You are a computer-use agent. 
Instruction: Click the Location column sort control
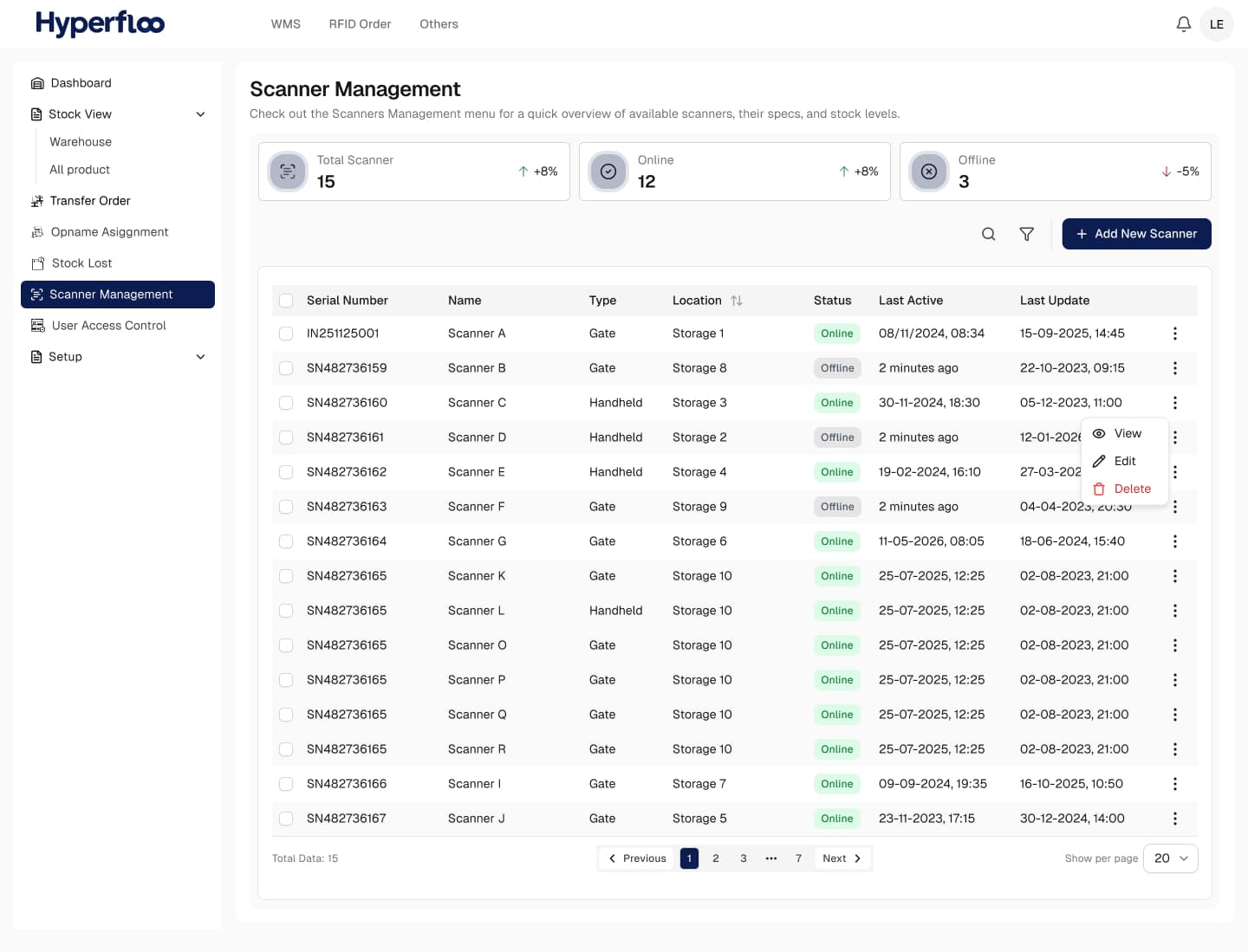(x=736, y=301)
